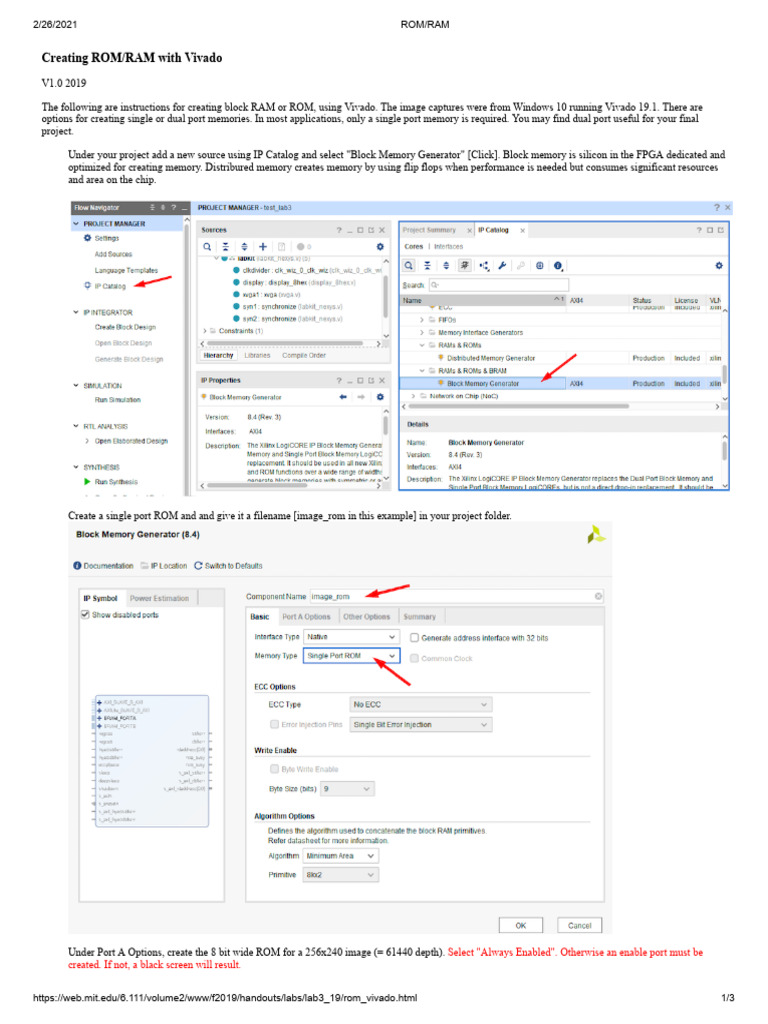Open the Other Options tab

tap(366, 616)
